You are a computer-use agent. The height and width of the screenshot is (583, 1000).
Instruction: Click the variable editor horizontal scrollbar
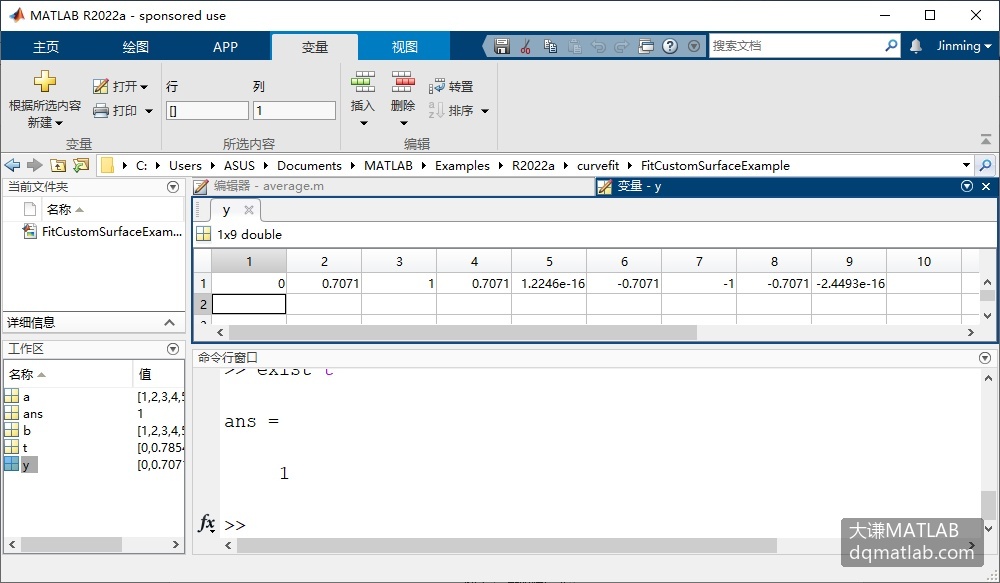tap(463, 332)
